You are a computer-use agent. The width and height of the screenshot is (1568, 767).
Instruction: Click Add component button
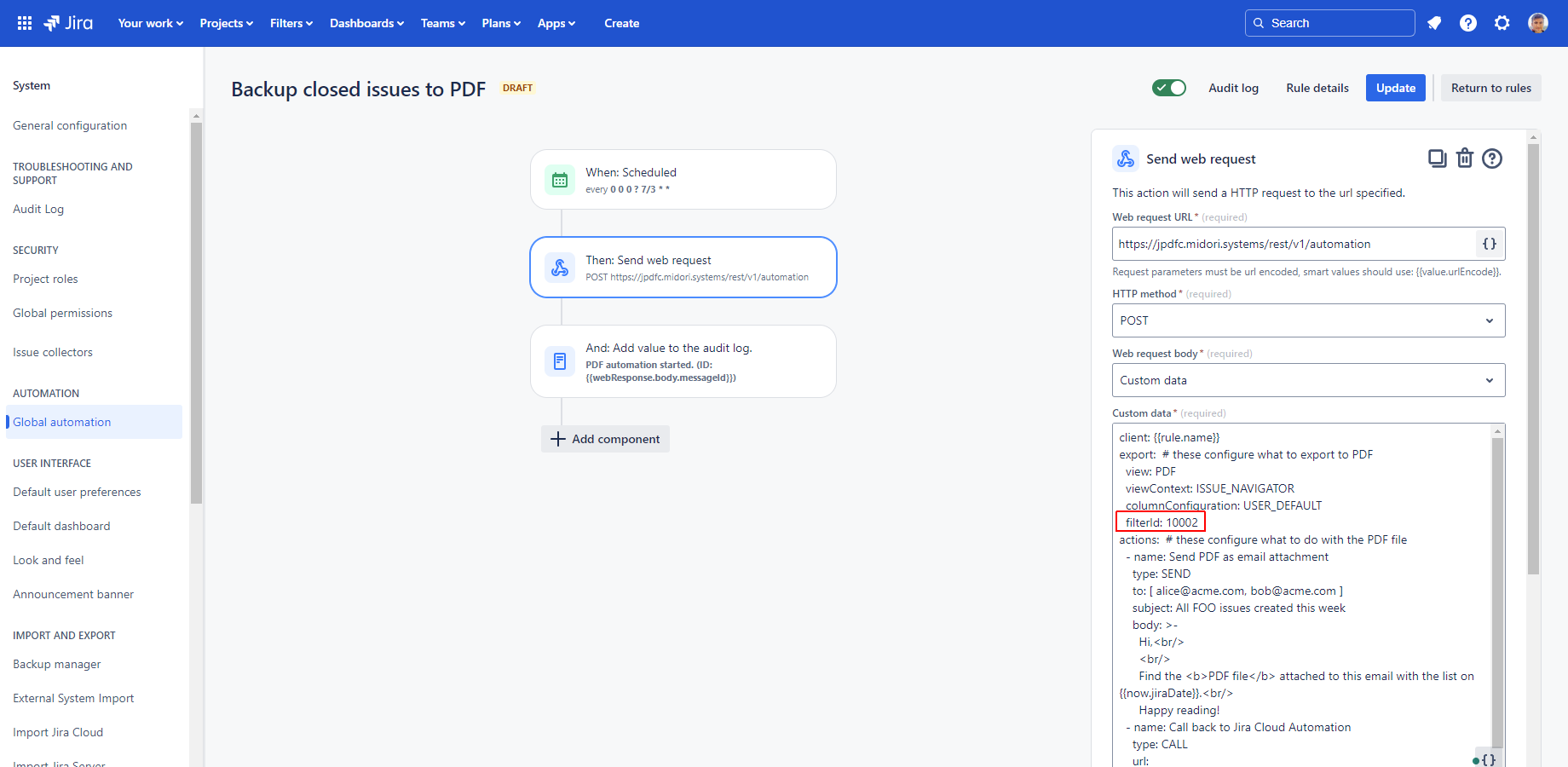605,439
